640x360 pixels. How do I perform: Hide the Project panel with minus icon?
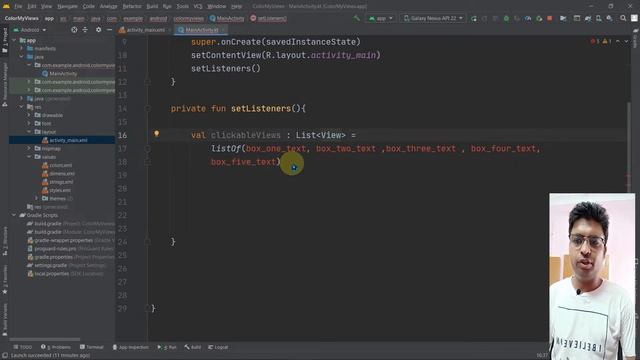click(109, 30)
